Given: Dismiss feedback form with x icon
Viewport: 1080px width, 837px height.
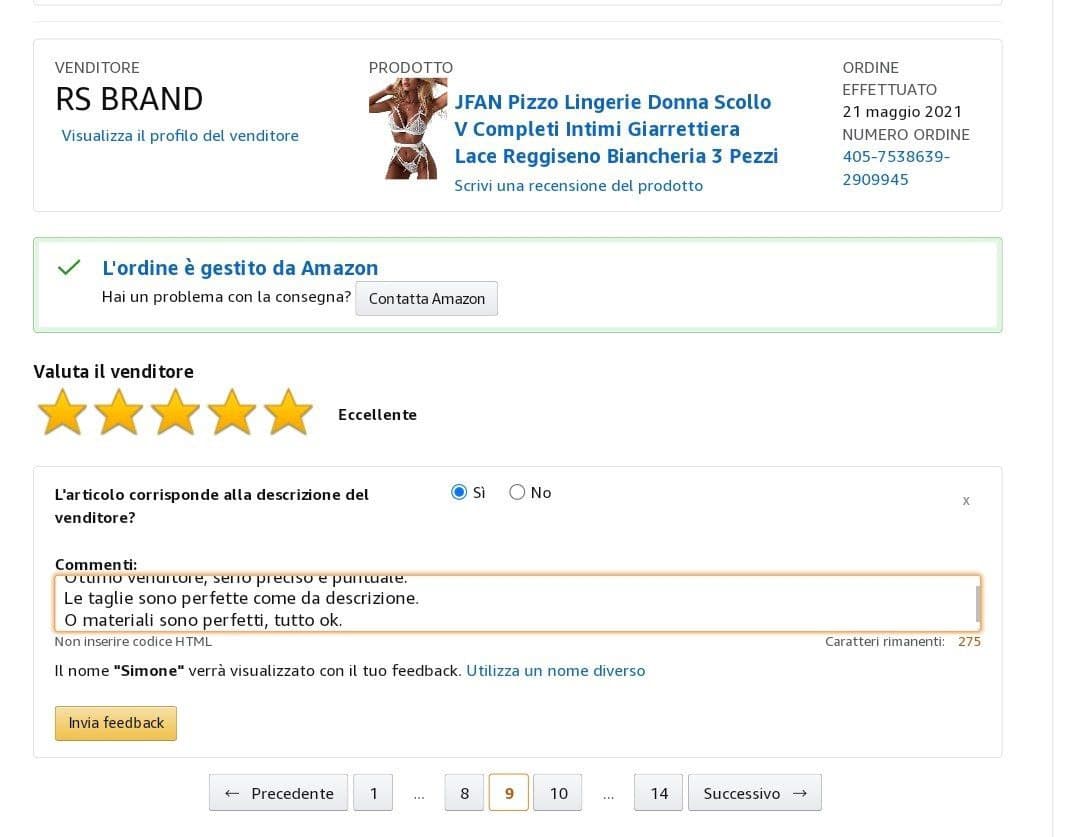Looking at the screenshot, I should coord(966,500).
